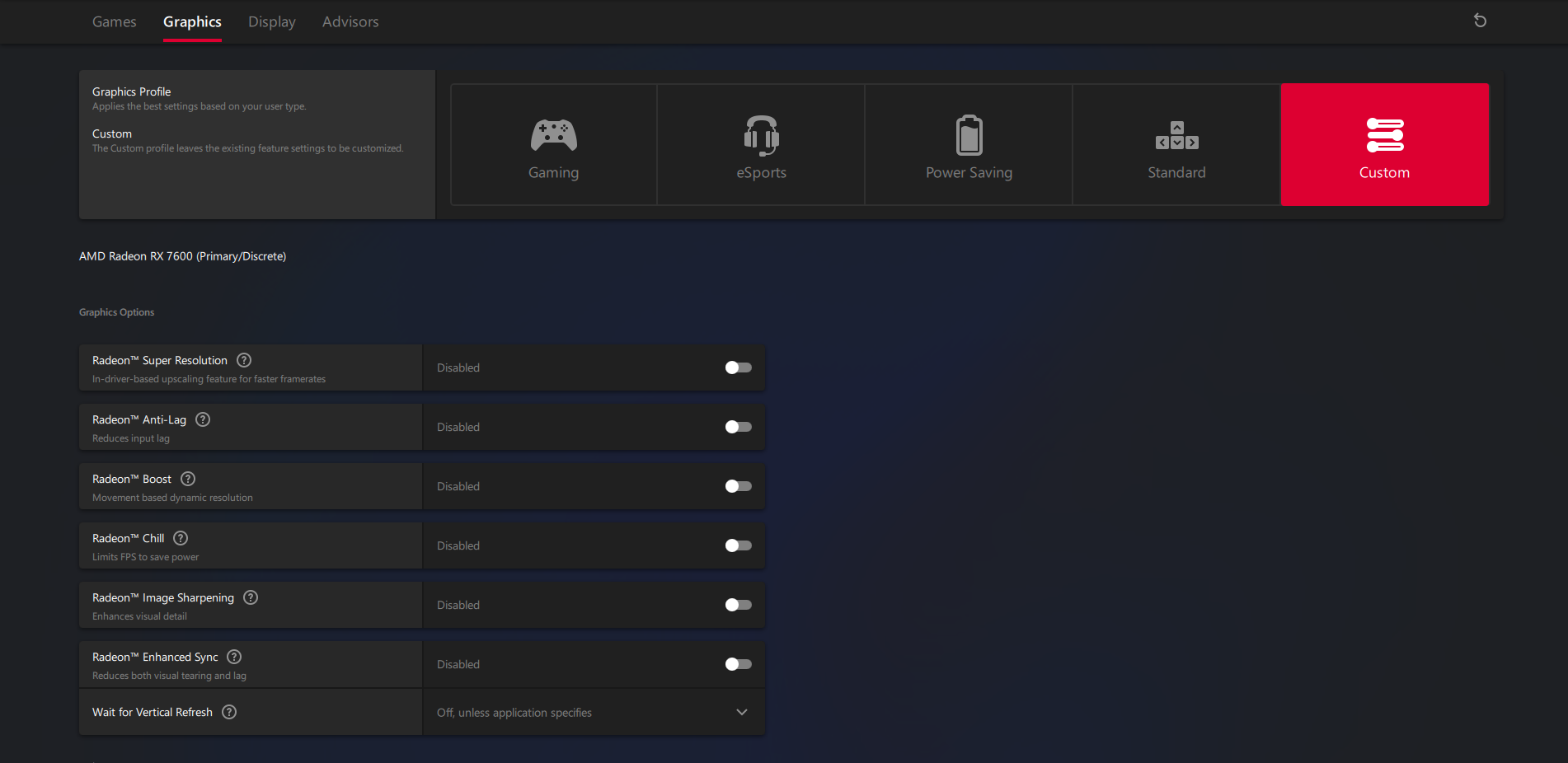Select the Gaming controller icon

(554, 135)
